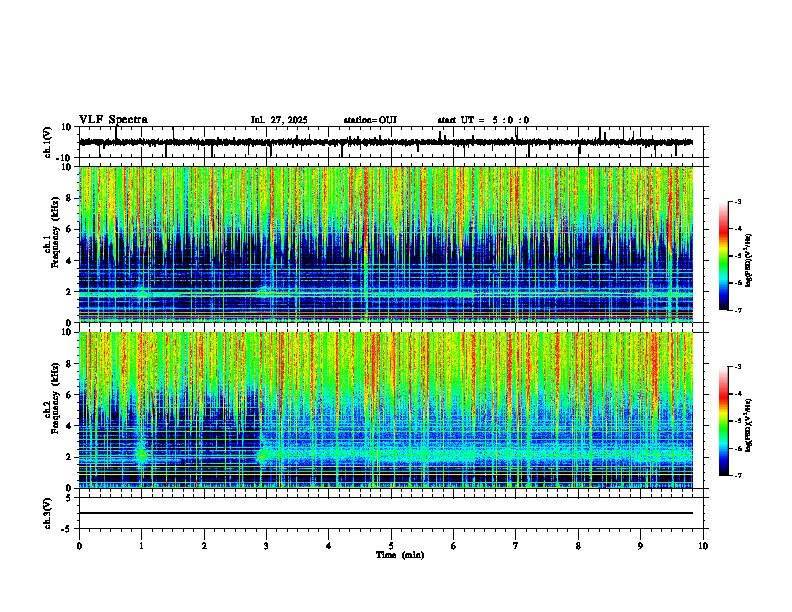Image resolution: width=792 pixels, height=612 pixels.
Task: Select the date "Jul. 27, 2025"
Action: coord(279,120)
